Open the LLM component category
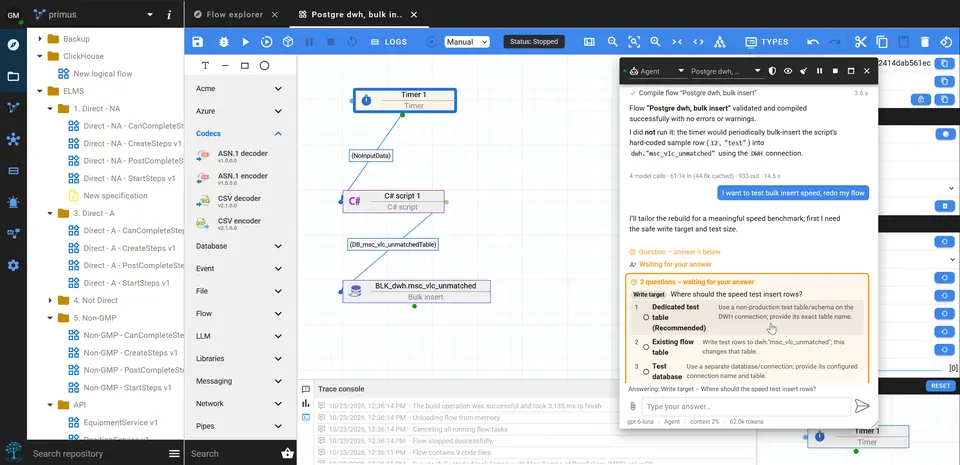Image resolution: width=960 pixels, height=465 pixels. click(240, 336)
